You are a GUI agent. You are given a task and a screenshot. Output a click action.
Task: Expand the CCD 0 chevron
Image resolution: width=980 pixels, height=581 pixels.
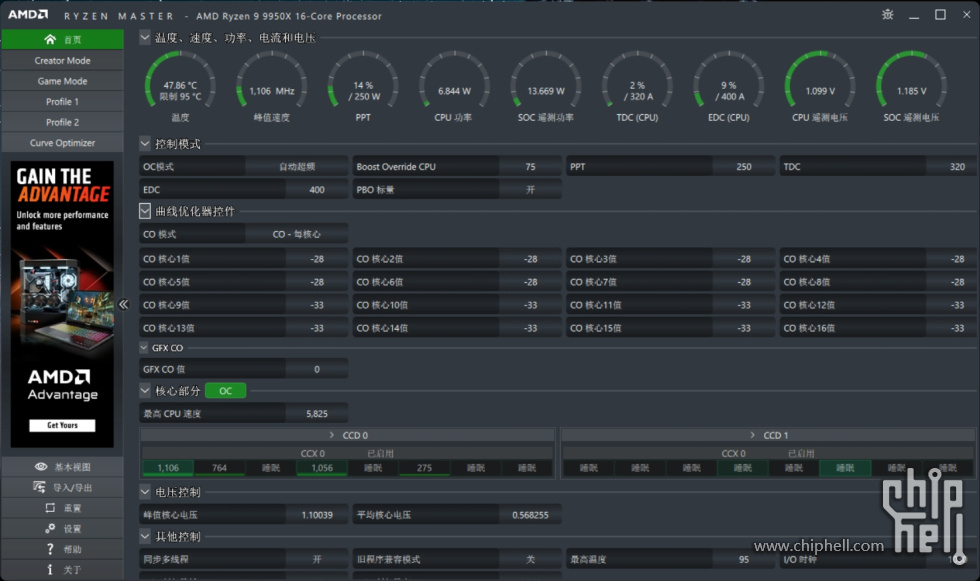(x=332, y=435)
